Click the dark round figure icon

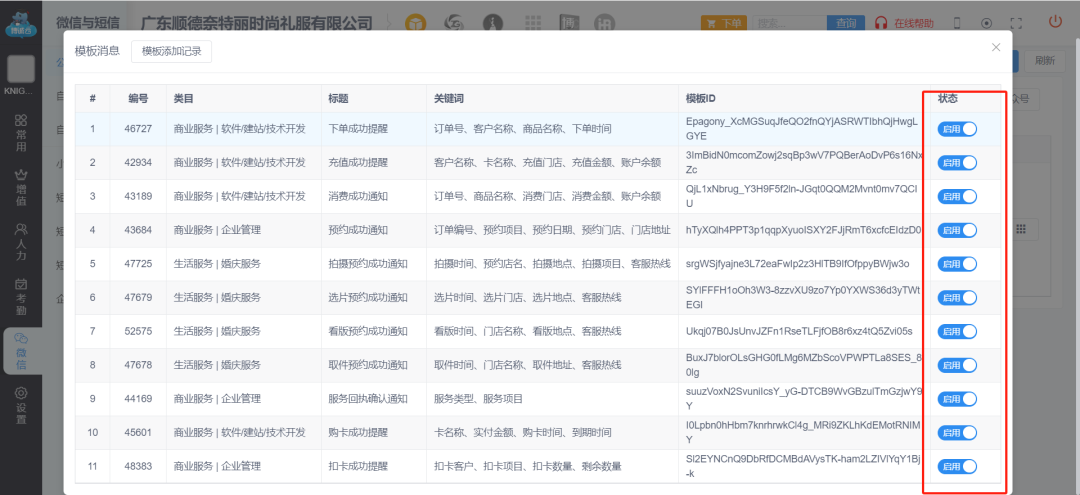pyautogui.click(x=492, y=23)
